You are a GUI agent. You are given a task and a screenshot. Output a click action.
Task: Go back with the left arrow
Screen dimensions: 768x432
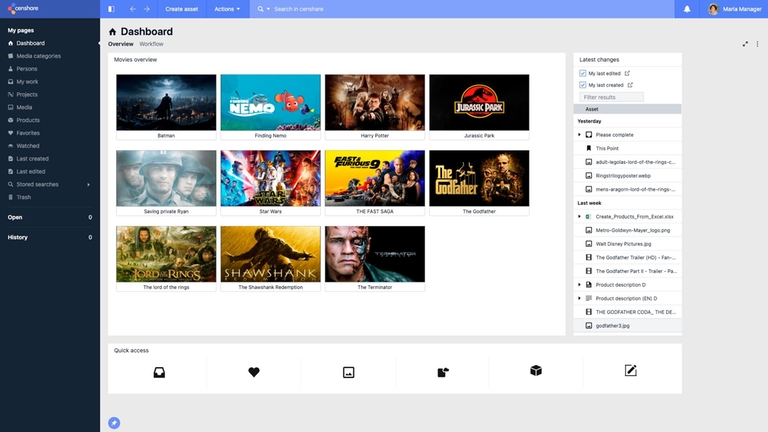tap(133, 9)
